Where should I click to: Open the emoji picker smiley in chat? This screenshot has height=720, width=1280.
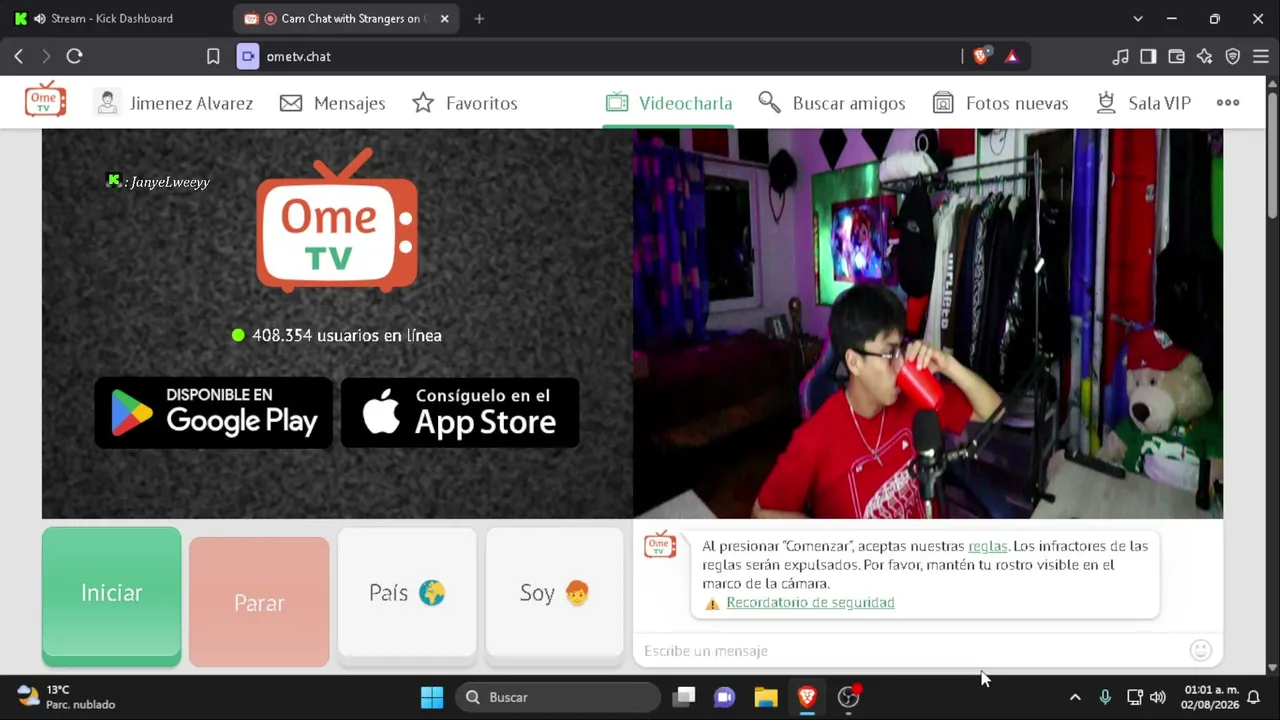pos(1201,651)
